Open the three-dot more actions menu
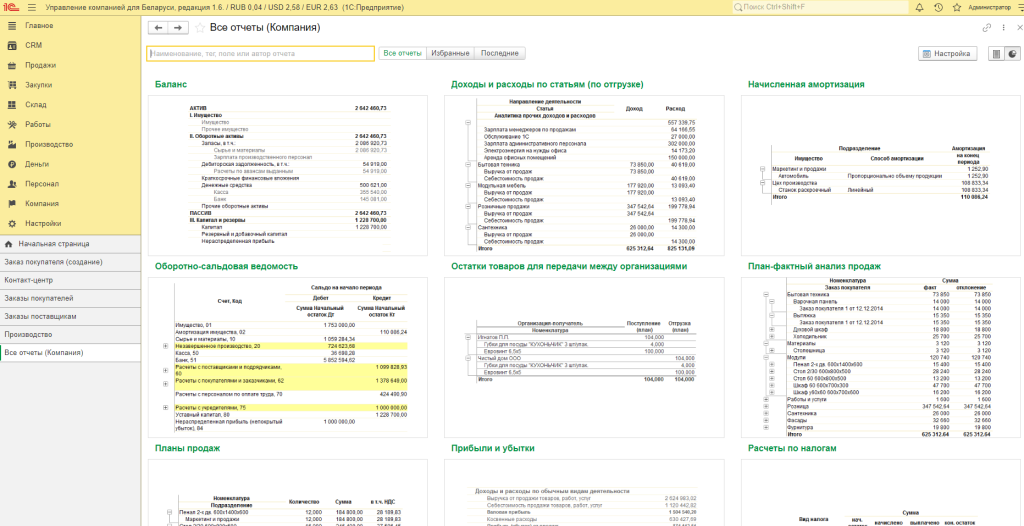Viewport: 1024px width, 526px height. click(x=1003, y=28)
